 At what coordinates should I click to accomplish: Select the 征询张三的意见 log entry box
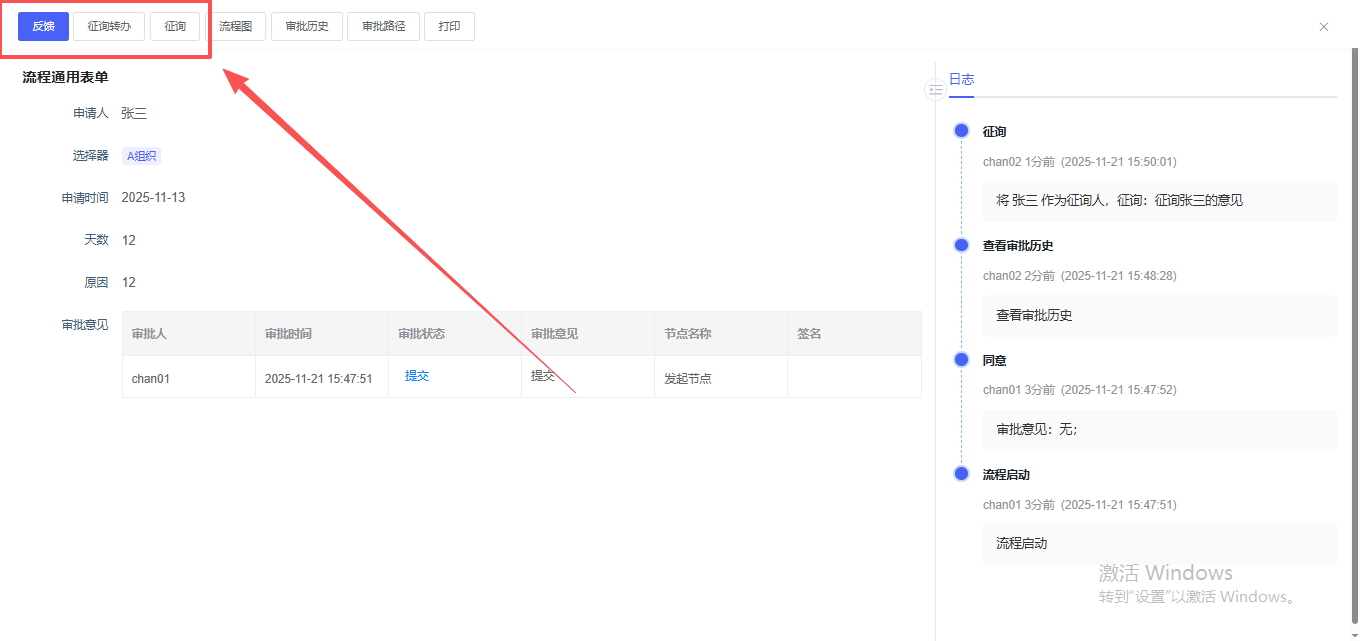click(1159, 201)
